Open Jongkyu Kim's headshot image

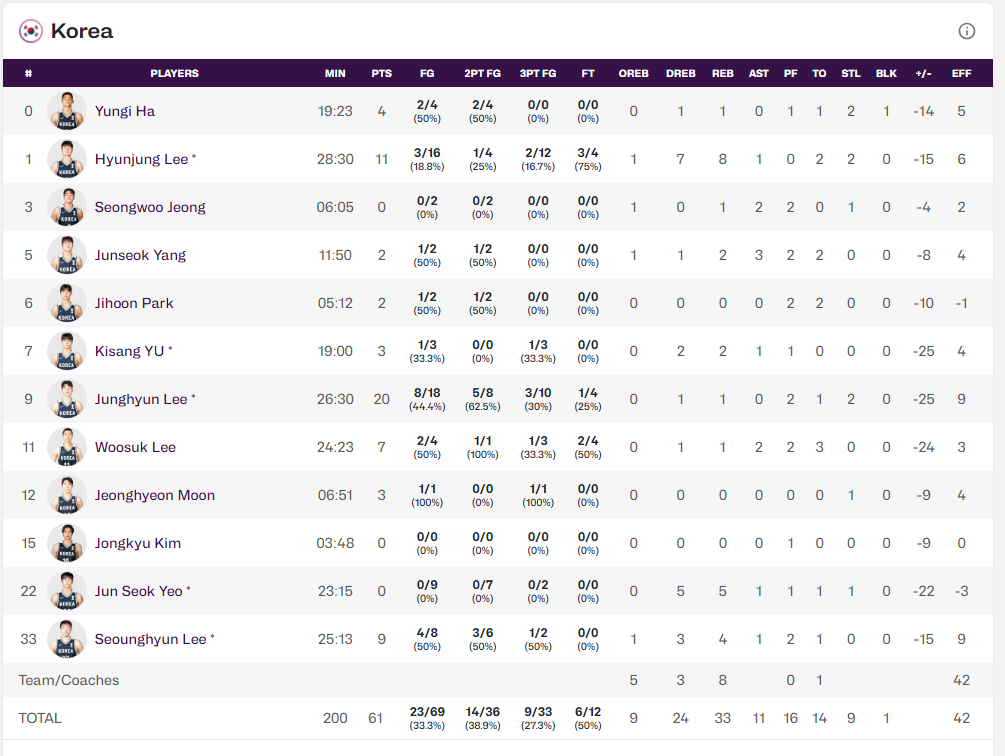coord(67,543)
